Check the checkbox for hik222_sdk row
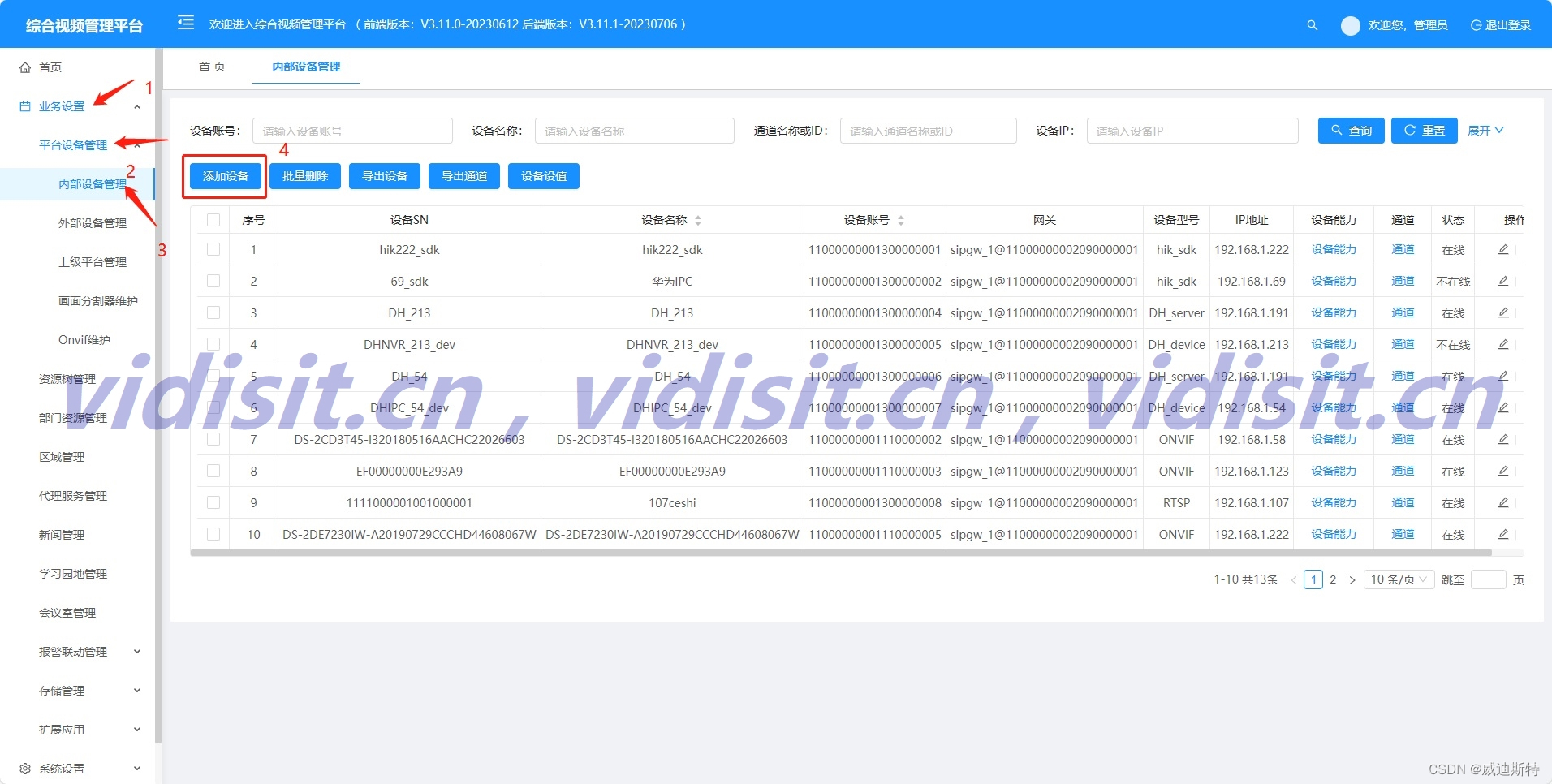This screenshot has height=784, width=1552. coord(213,249)
